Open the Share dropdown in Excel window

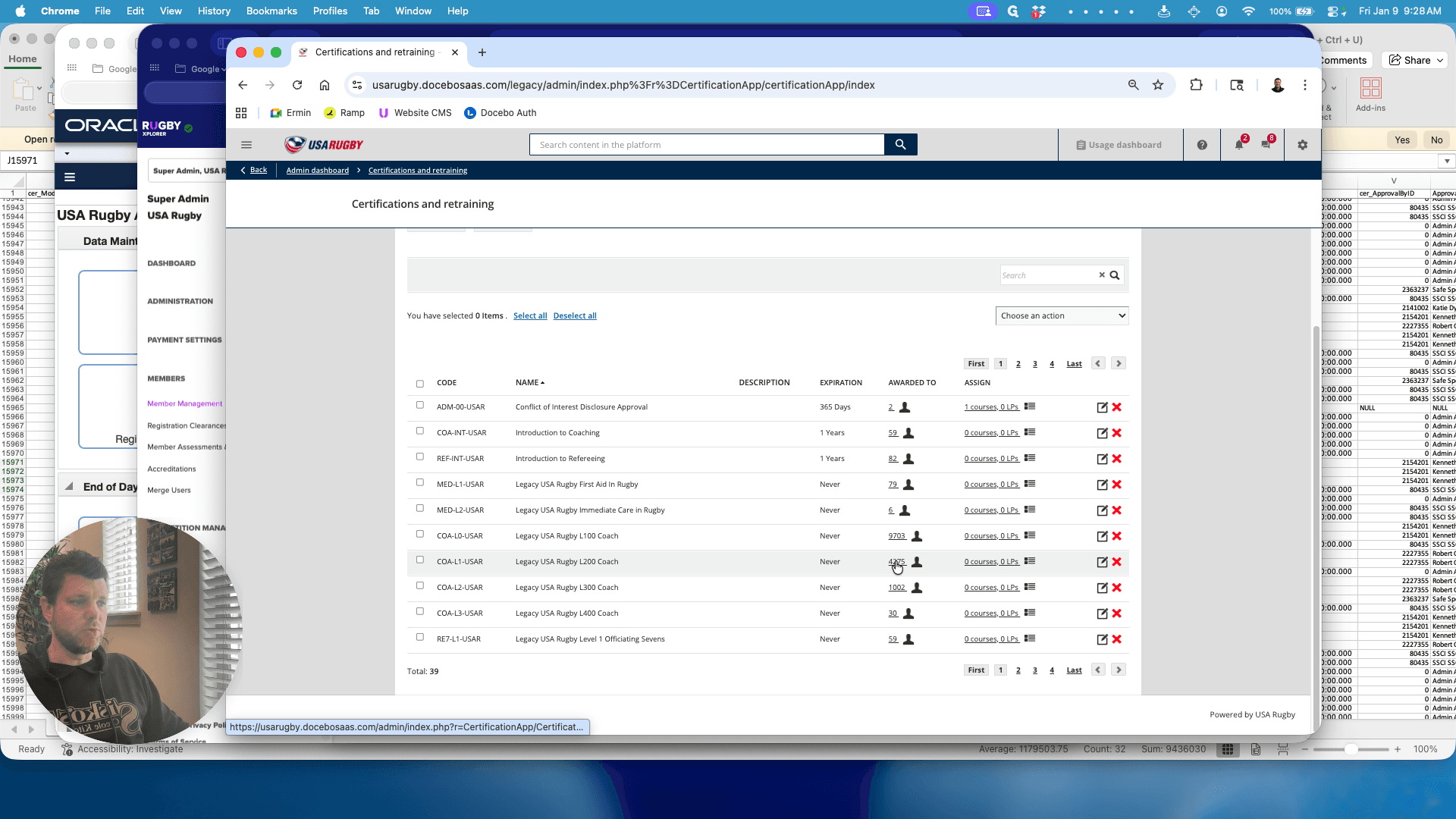[x=1417, y=60]
